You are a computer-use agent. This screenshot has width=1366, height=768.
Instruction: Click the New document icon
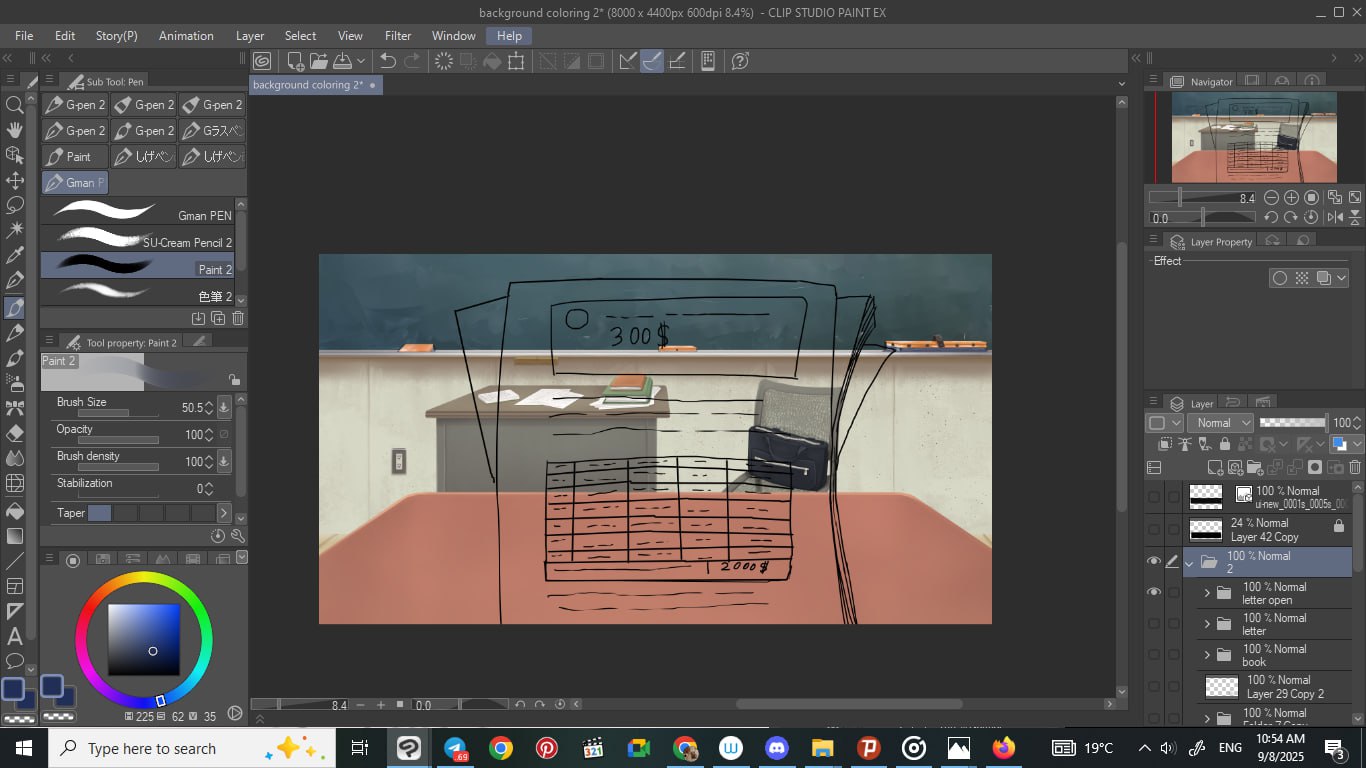296,61
